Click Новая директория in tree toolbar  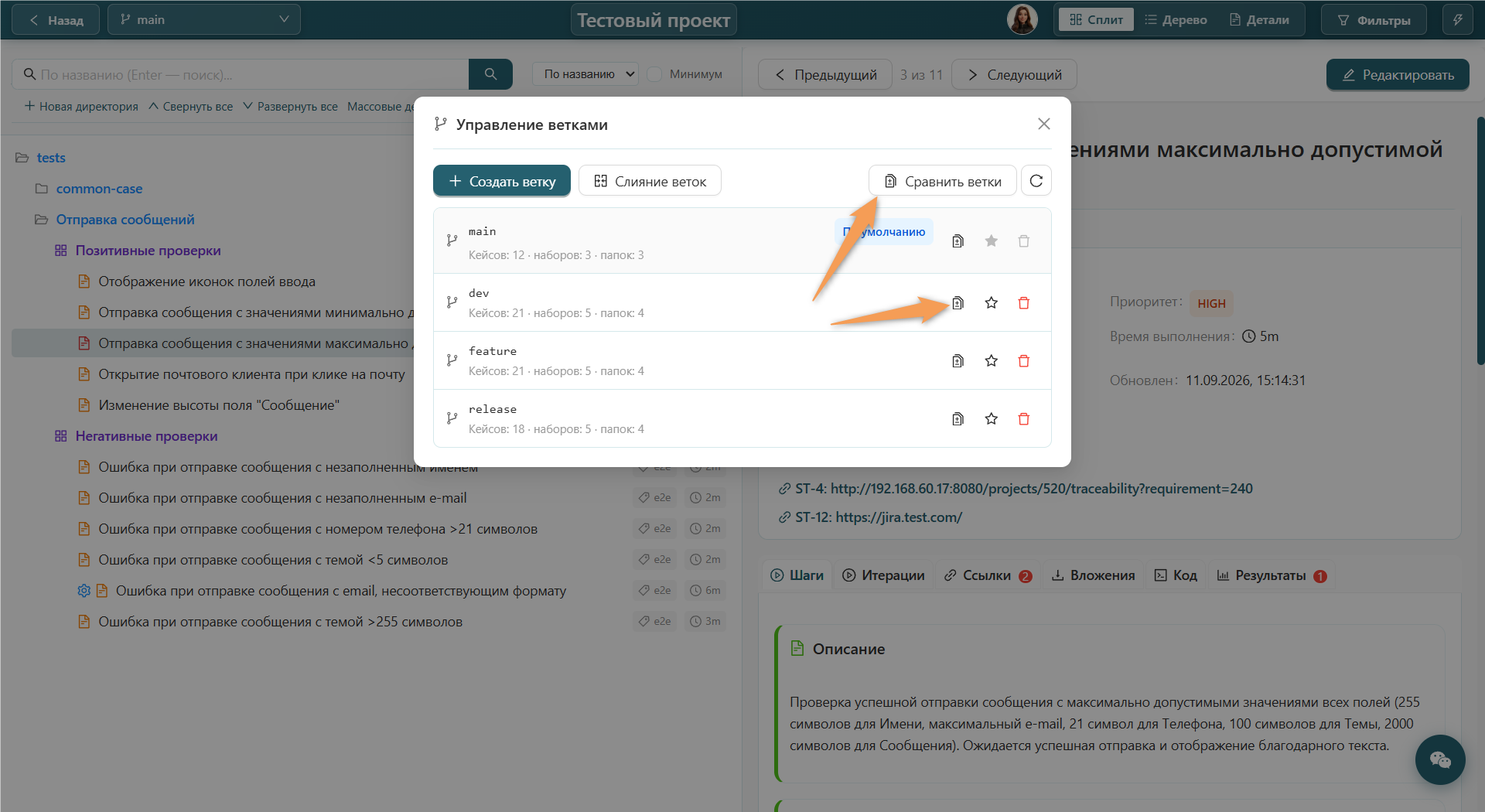point(81,107)
